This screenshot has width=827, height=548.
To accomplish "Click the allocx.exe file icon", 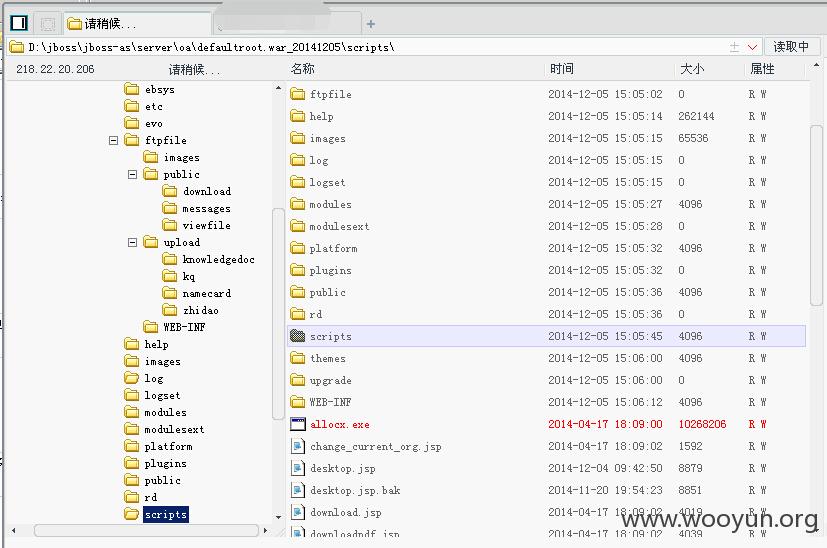I will (298, 424).
